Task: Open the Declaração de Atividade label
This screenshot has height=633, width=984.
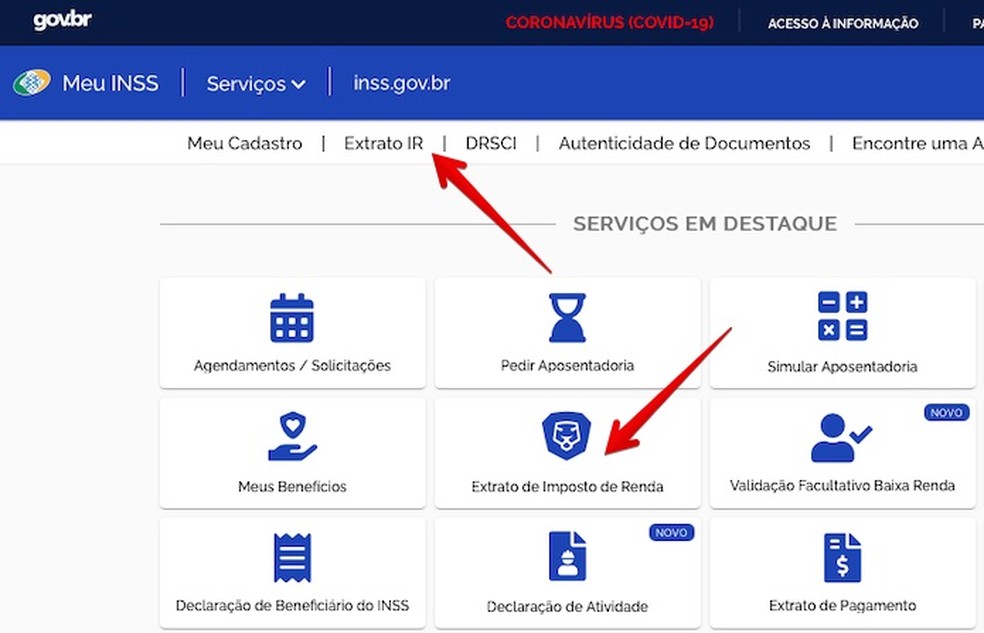Action: pos(567,607)
